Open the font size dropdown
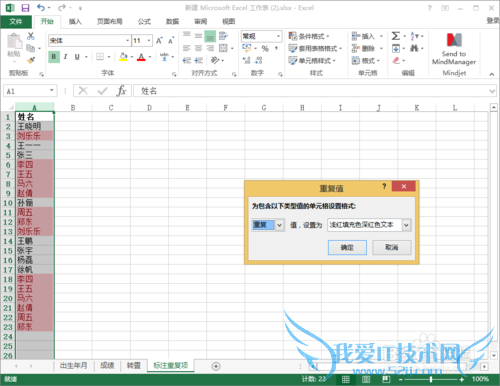Viewport: 500px width, 386px height. (x=149, y=41)
